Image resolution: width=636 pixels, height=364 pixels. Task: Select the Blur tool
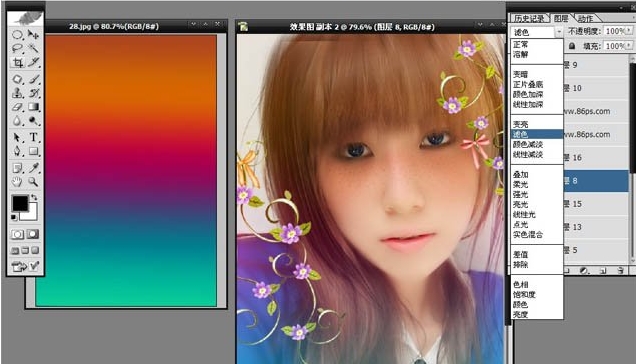click(17, 121)
